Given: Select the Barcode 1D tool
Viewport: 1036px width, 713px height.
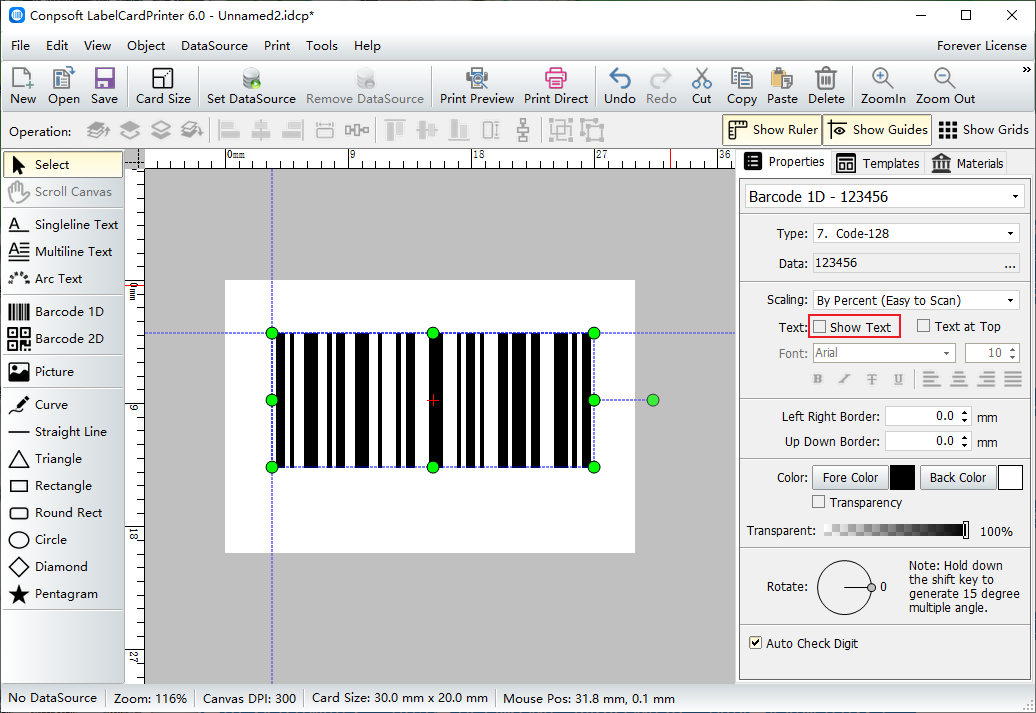Looking at the screenshot, I should tap(63, 312).
